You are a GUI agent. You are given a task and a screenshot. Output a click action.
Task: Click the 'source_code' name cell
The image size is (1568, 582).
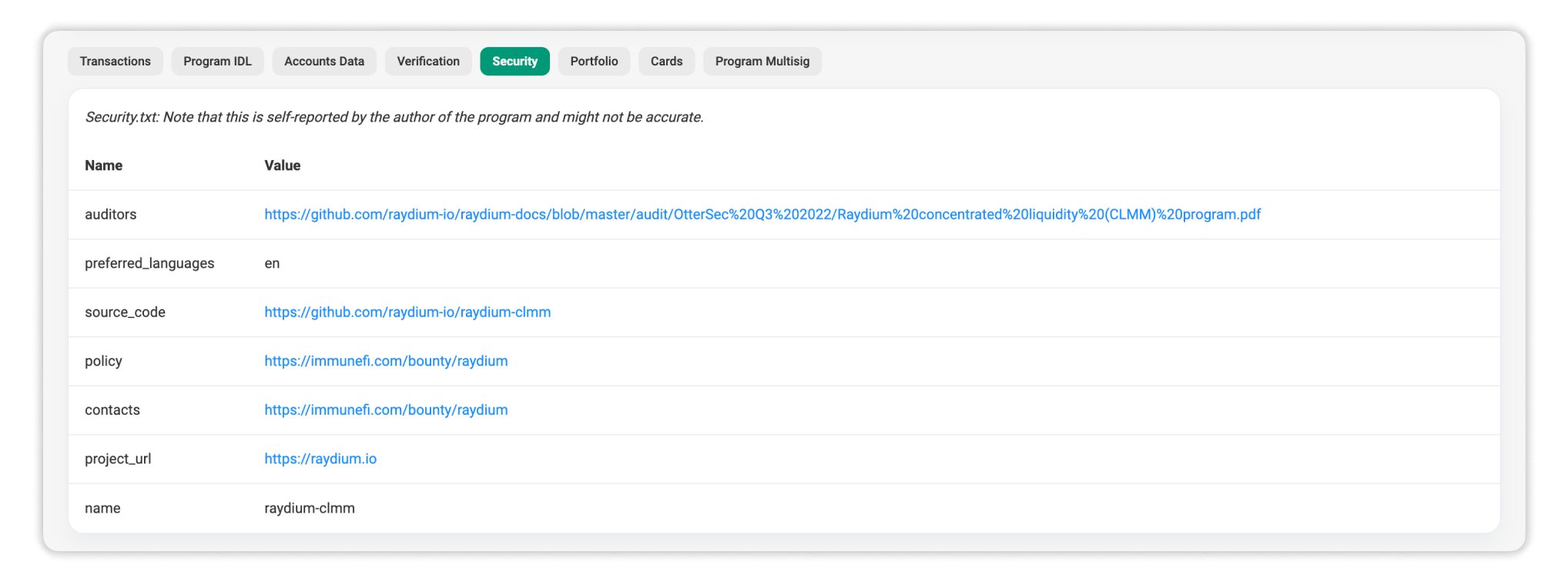[125, 313]
